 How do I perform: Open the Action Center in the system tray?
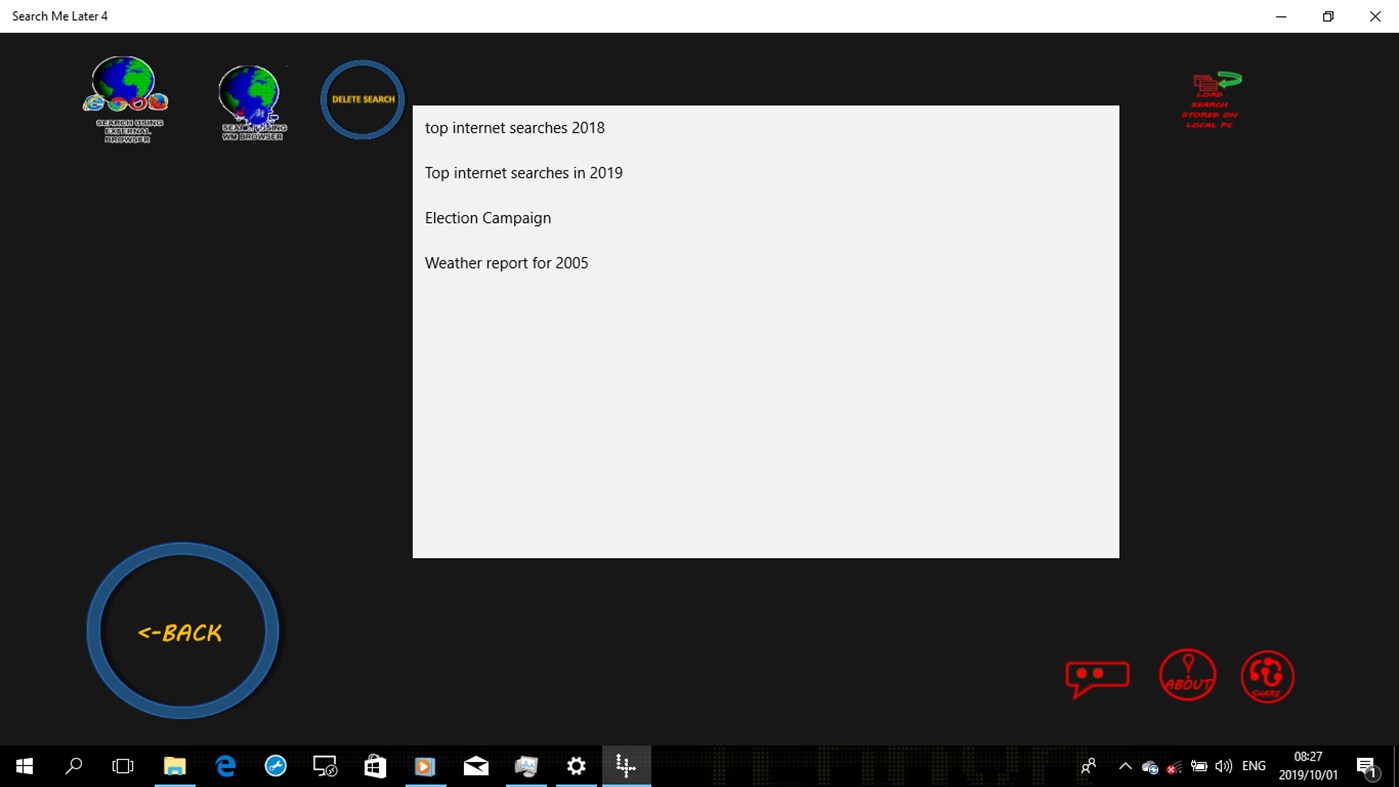(x=1368, y=765)
